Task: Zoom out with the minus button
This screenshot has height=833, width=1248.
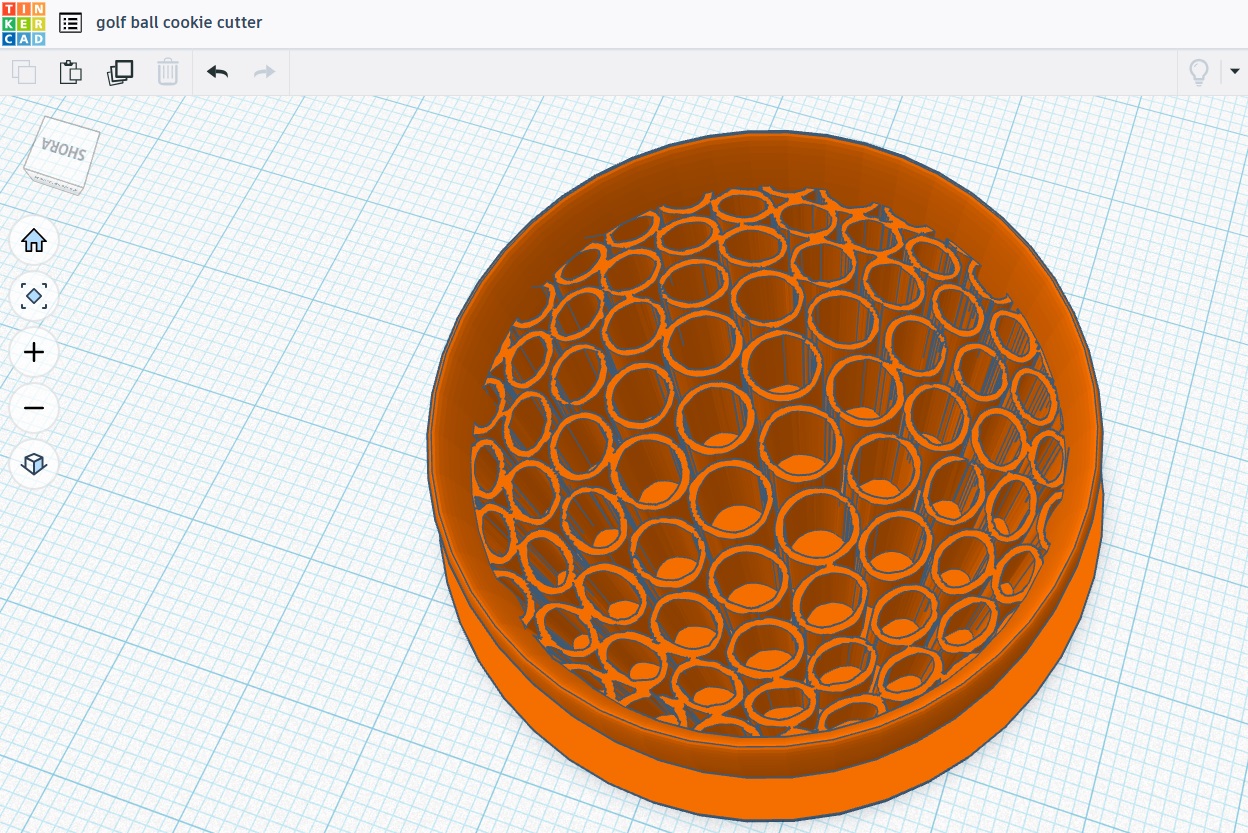Action: click(34, 408)
